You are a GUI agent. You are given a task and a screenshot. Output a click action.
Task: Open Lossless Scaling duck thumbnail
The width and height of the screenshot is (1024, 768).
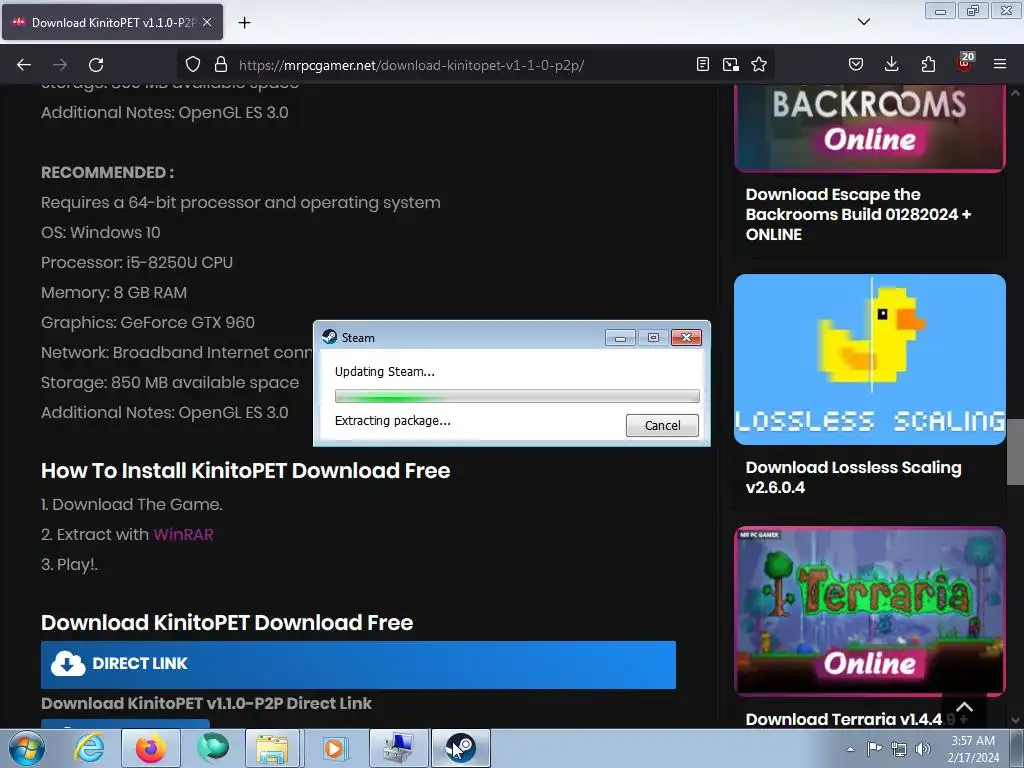click(x=869, y=359)
